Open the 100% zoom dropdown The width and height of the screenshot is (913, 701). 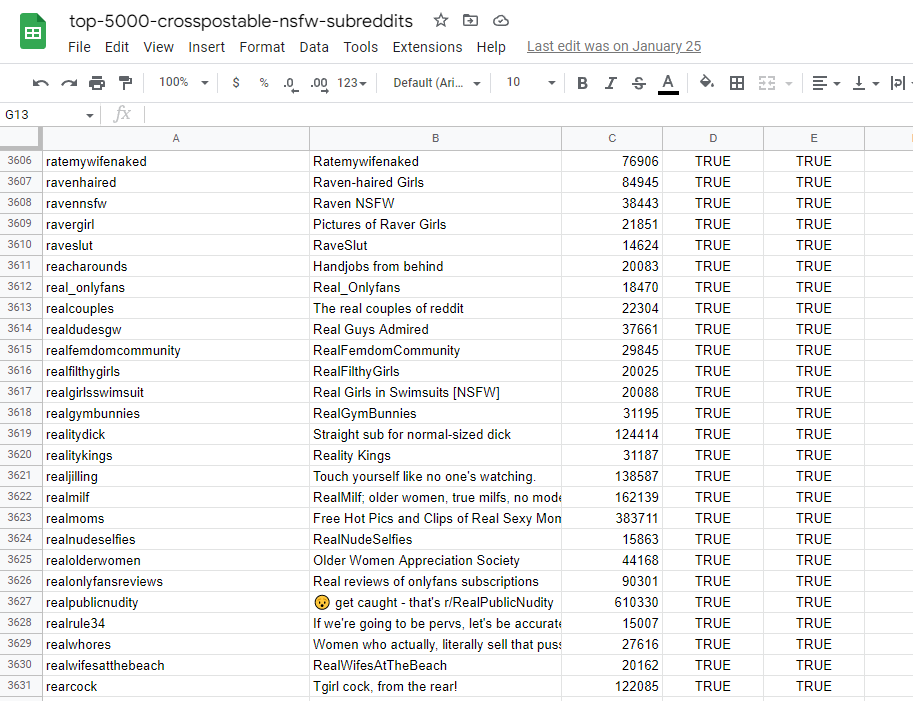pyautogui.click(x=183, y=83)
